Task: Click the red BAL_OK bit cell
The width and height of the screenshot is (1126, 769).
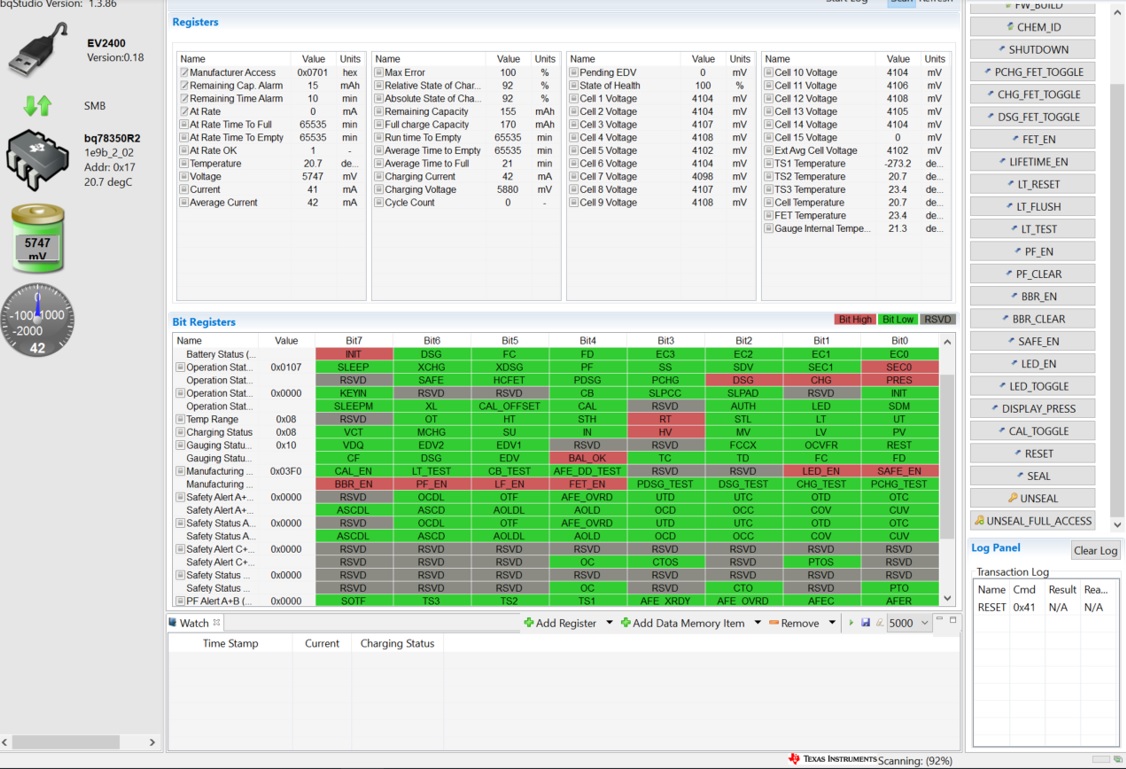Action: pos(587,458)
